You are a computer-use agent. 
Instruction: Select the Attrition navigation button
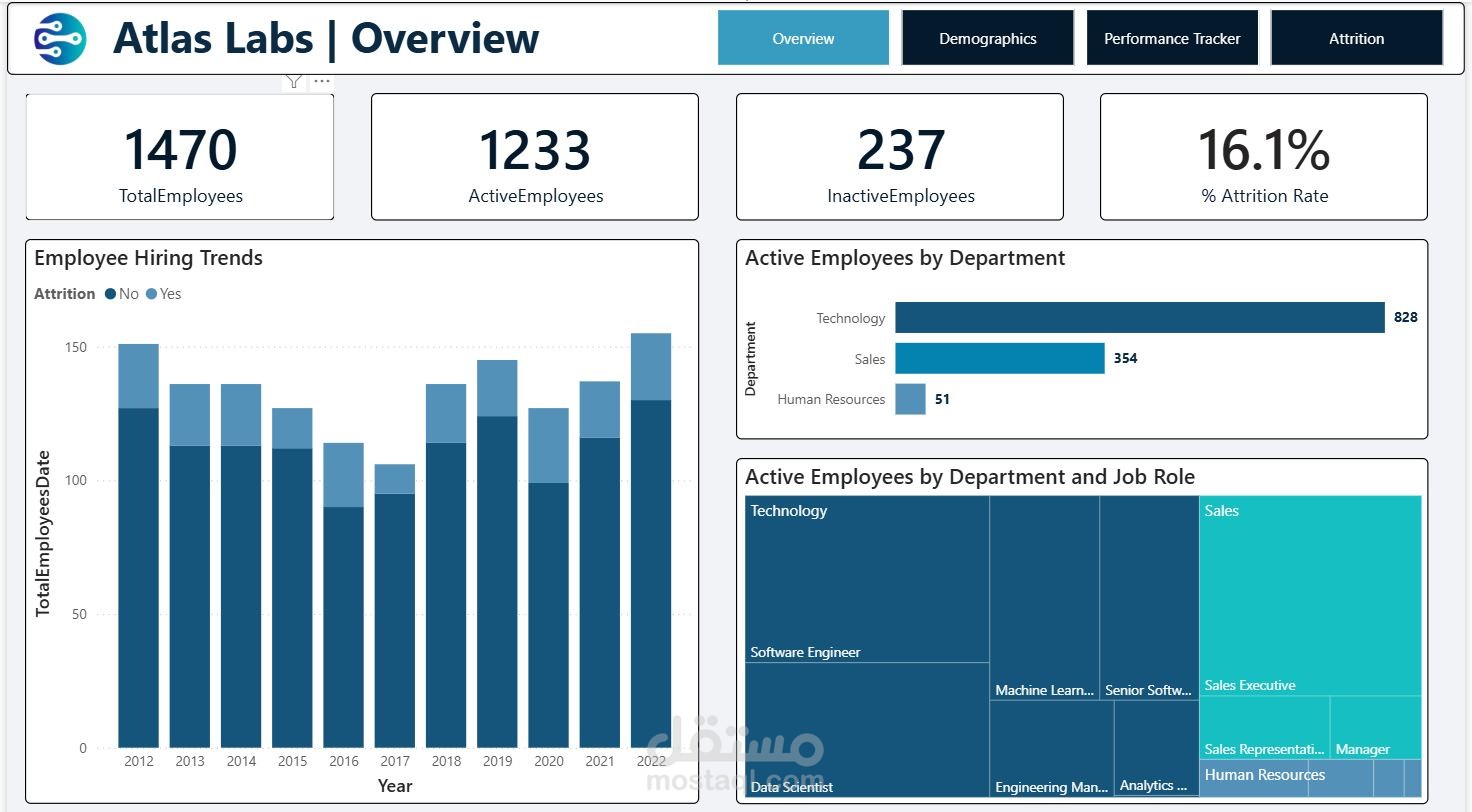click(1356, 37)
